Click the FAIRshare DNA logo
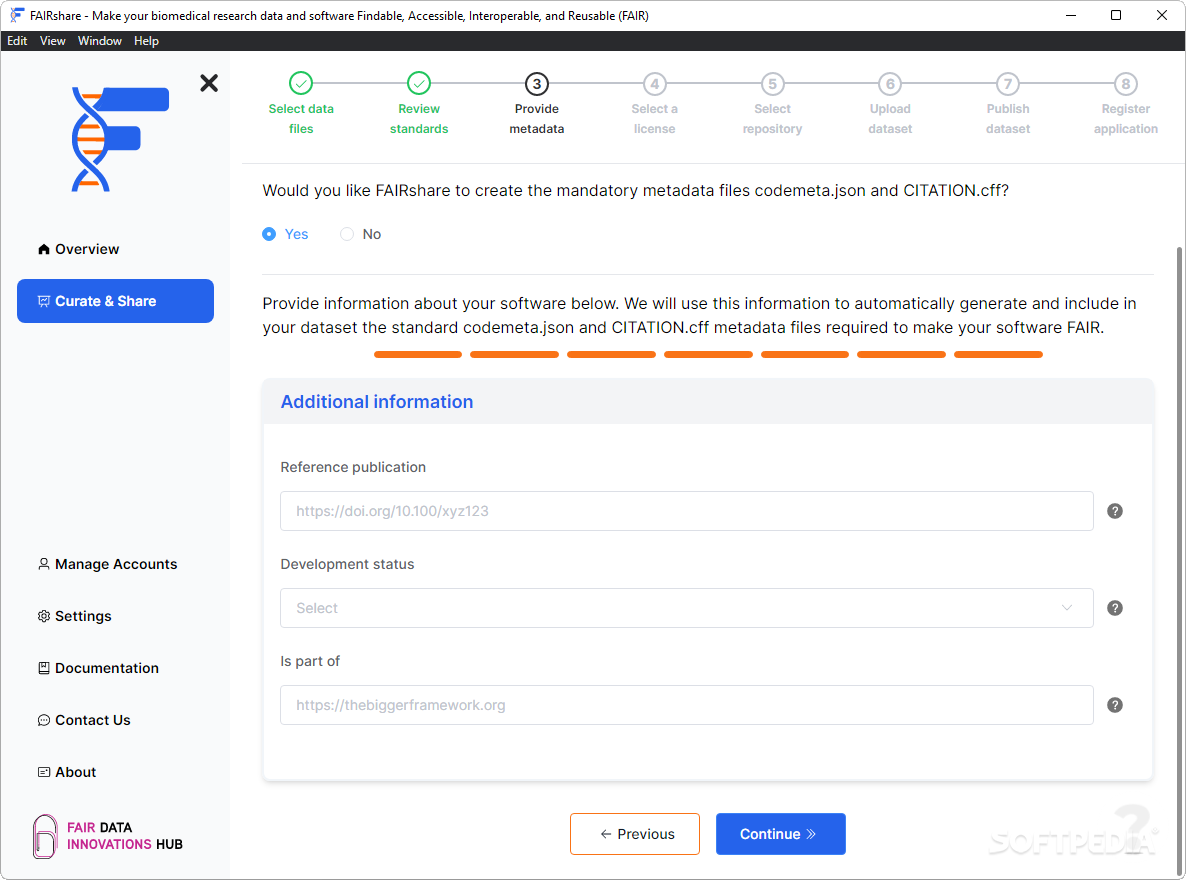 coord(120,139)
